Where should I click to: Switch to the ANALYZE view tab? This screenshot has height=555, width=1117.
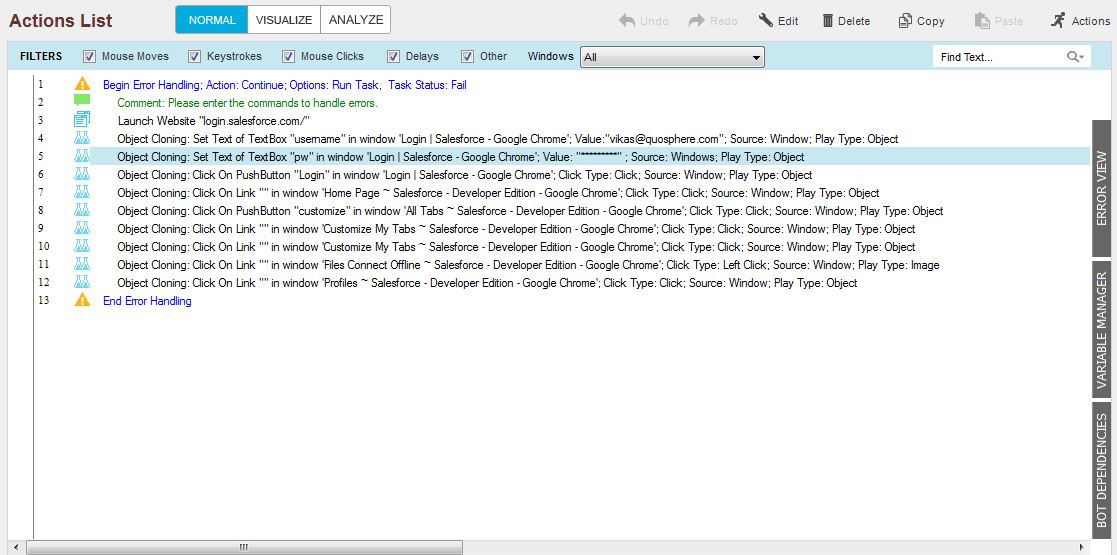[x=355, y=20]
